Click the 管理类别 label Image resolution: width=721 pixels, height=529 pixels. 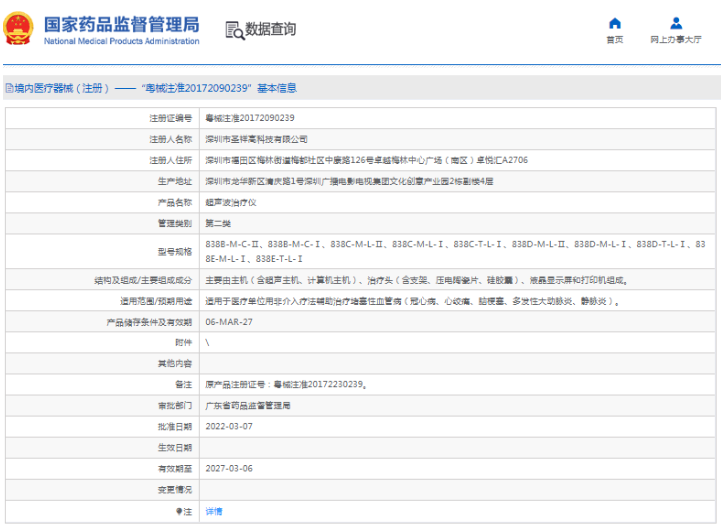pyautogui.click(x=175, y=224)
